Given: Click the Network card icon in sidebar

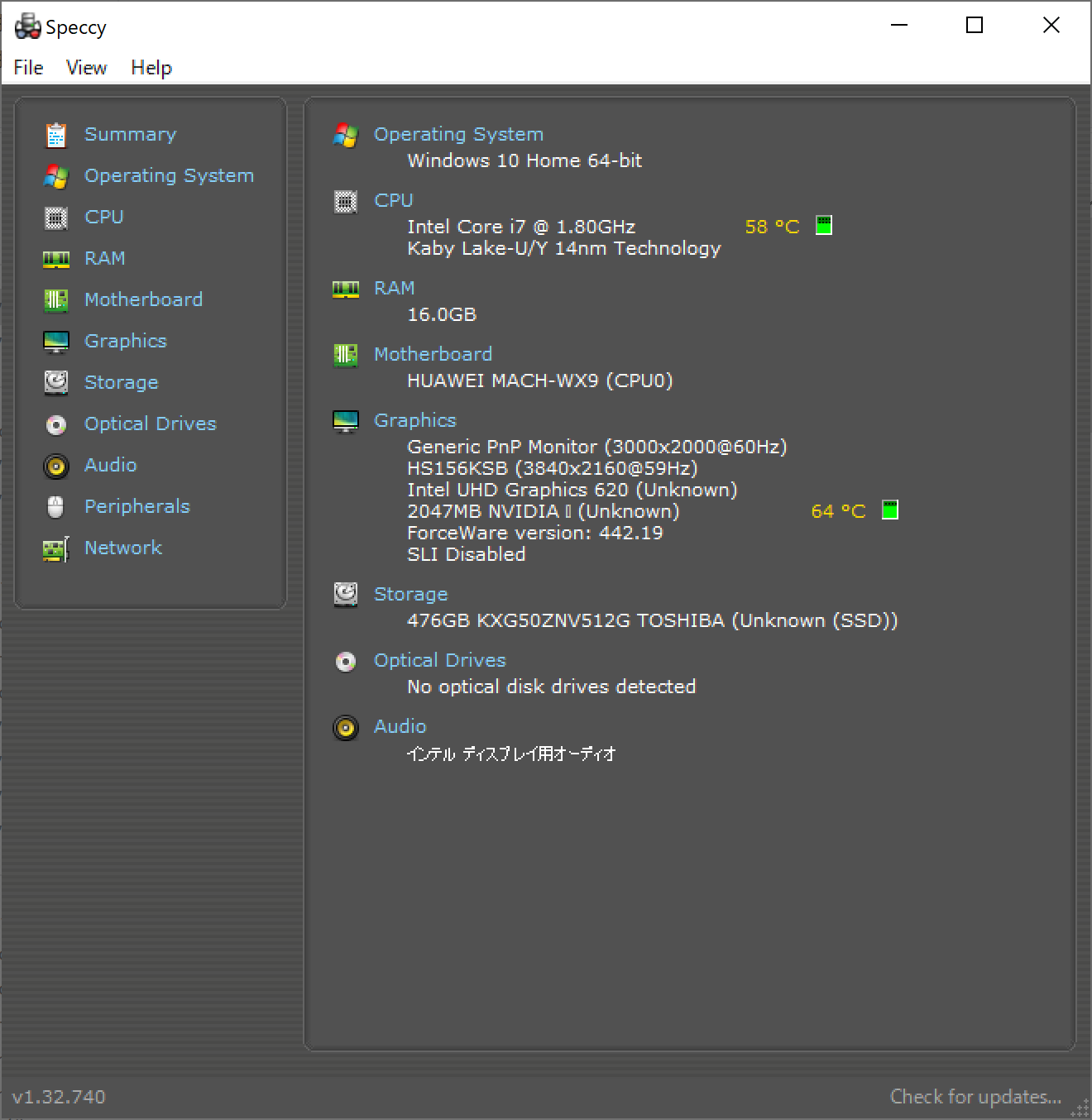Looking at the screenshot, I should tap(55, 548).
